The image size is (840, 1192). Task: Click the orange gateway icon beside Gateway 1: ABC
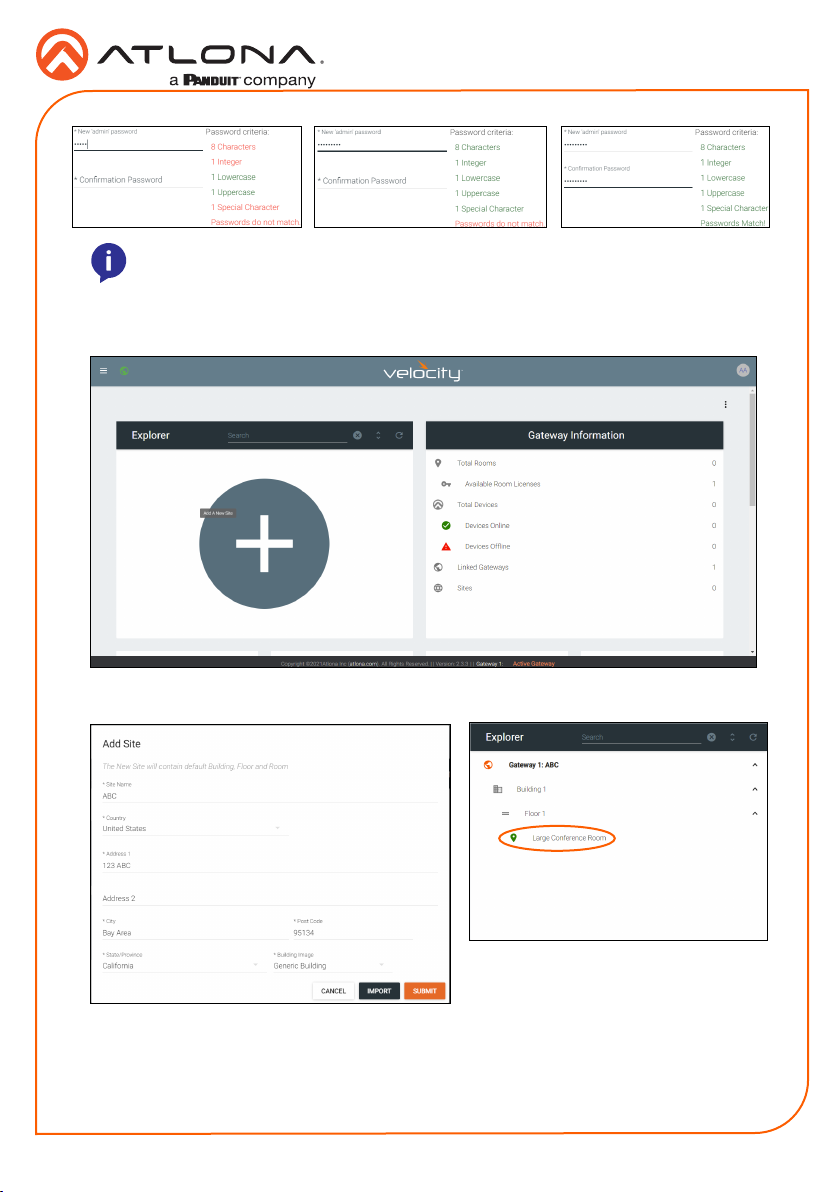click(x=488, y=765)
